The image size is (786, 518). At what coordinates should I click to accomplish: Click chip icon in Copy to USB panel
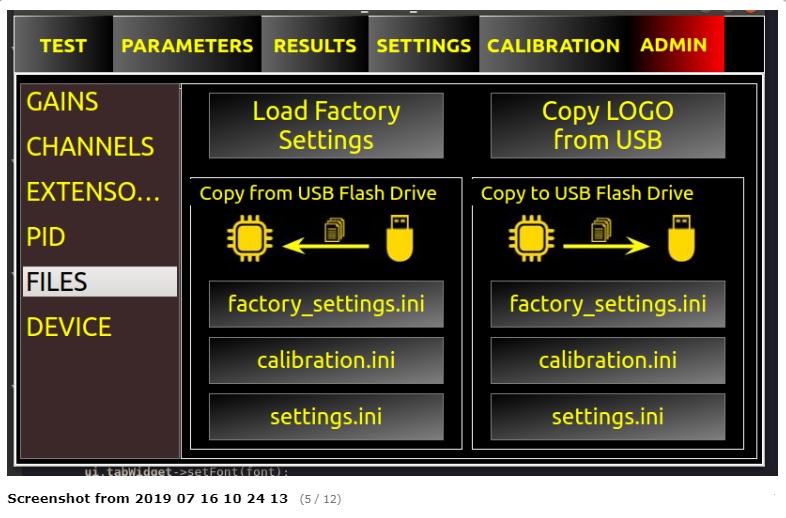click(x=532, y=238)
